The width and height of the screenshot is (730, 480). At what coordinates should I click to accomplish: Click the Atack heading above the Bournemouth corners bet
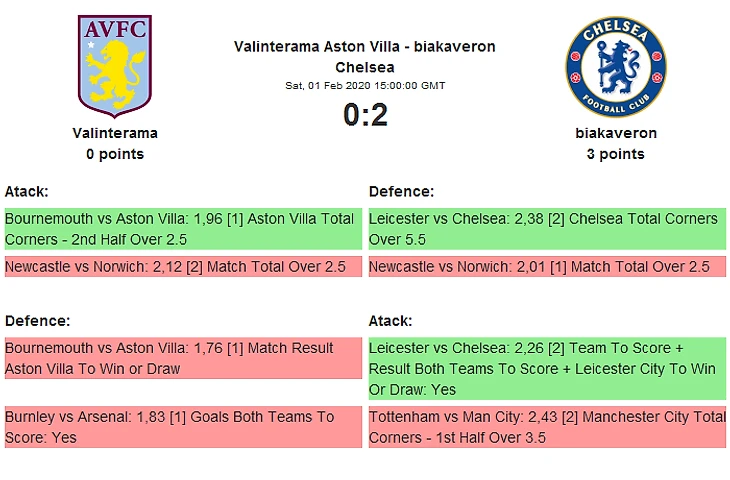point(27,191)
